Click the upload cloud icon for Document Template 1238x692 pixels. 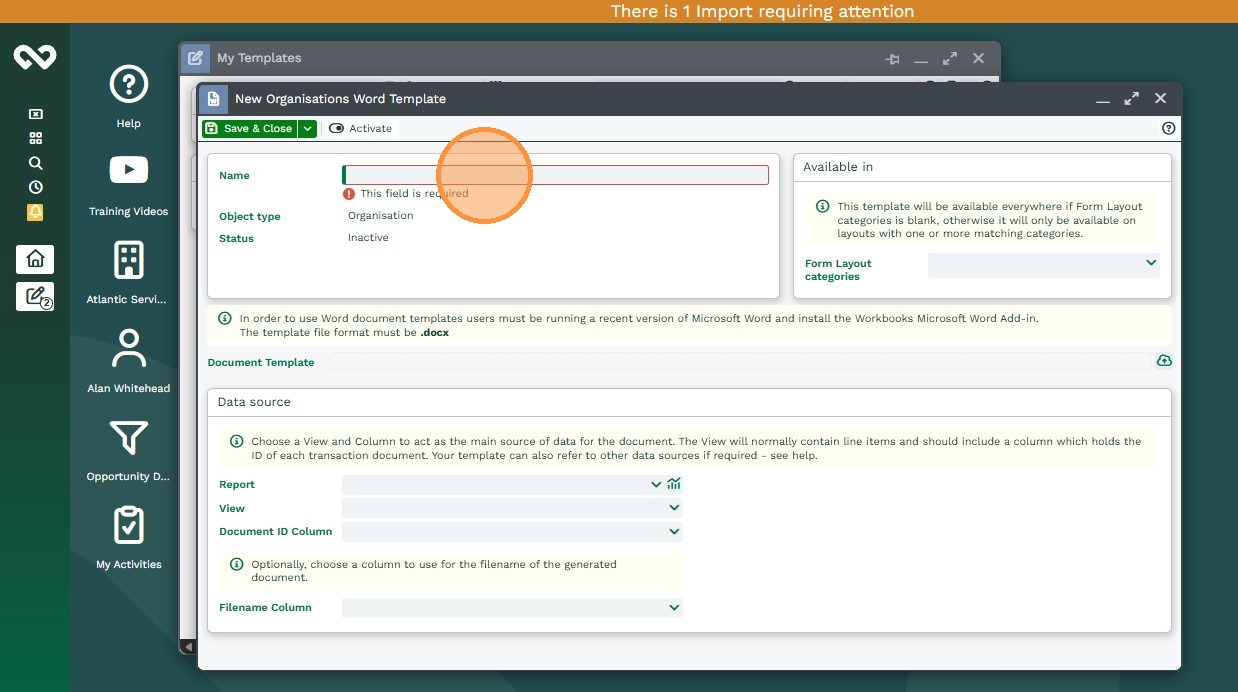1164,361
